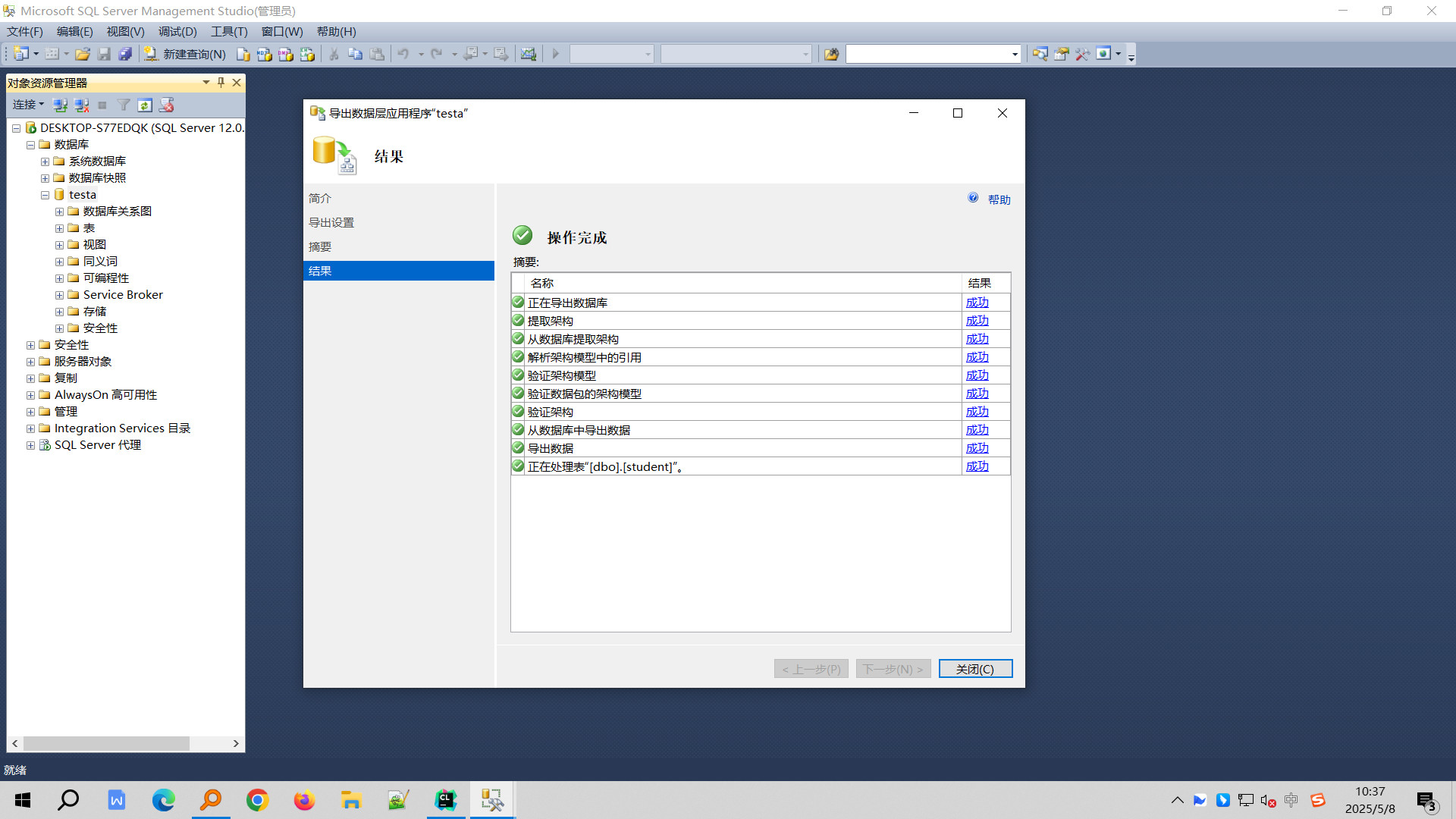This screenshot has width=1456, height=819.
Task: Click the Cut icon in the toolbar
Action: [333, 54]
